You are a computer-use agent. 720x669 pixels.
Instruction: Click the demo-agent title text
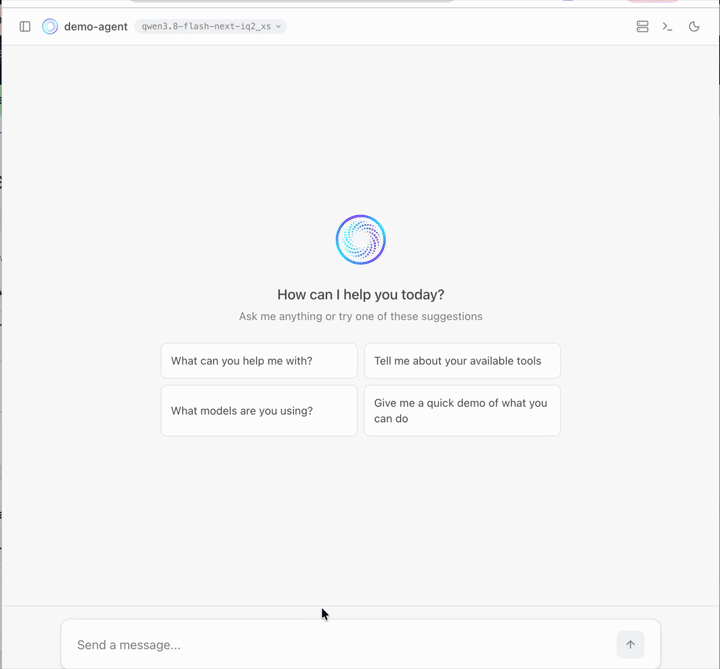(x=96, y=27)
